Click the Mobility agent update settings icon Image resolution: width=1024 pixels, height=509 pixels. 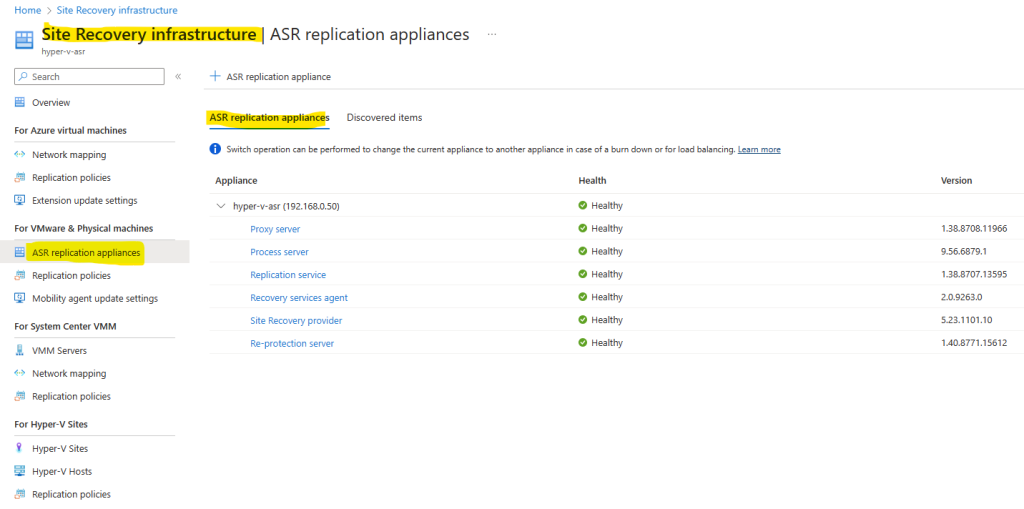click(20, 299)
